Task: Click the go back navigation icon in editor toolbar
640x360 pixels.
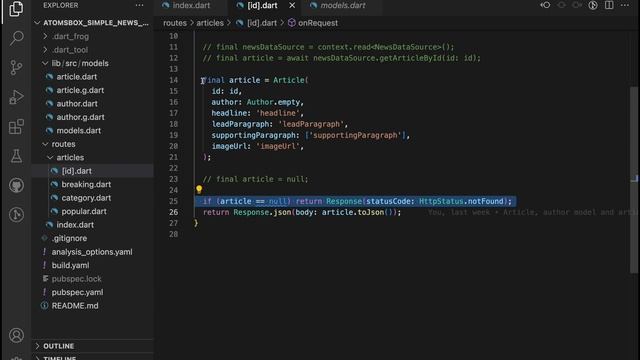Action: point(545,5)
